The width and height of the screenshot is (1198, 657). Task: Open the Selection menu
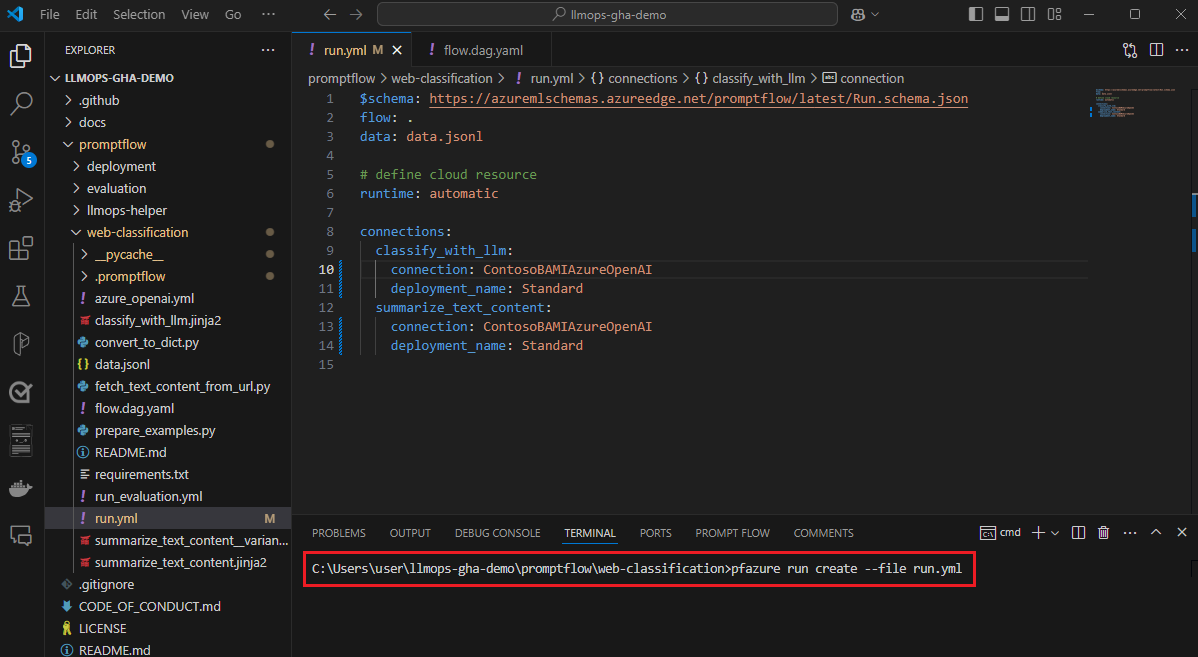[139, 15]
